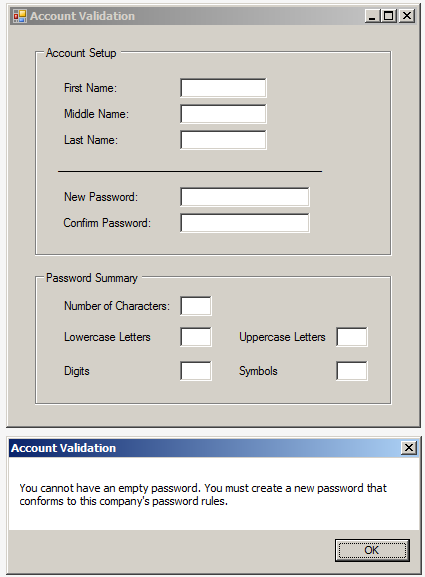This screenshot has height=577, width=425.
Task: Select the Confirm Password field
Action: [245, 223]
